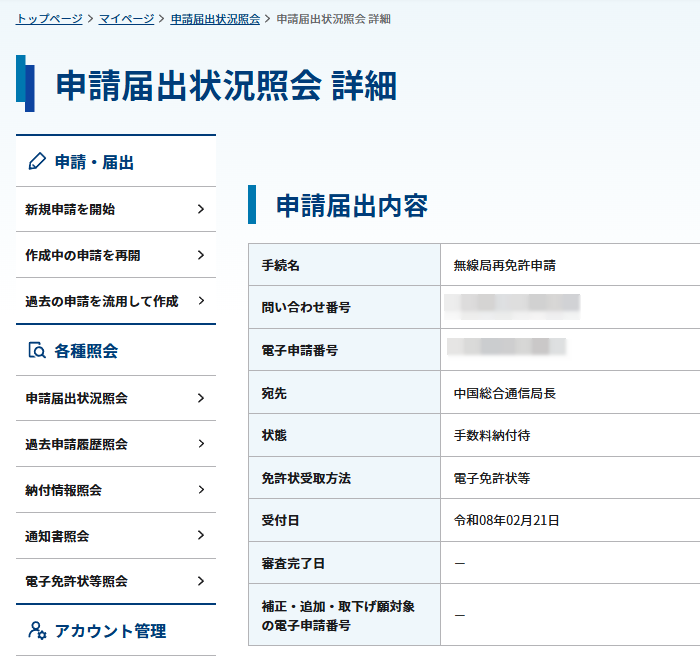Click the chevron arrow on 新規申請を開始
Screen dimensions: 700x659
click(x=201, y=209)
